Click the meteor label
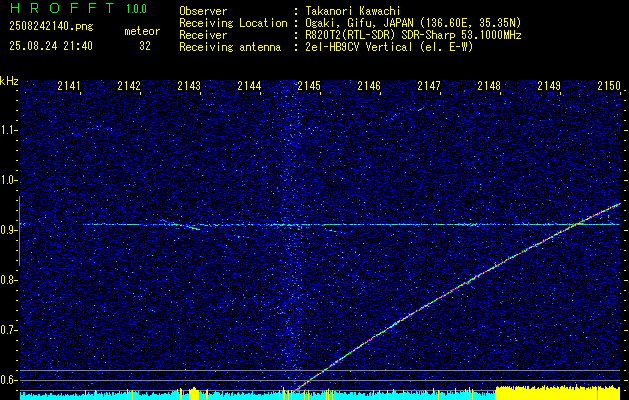The image size is (629, 400). click(x=142, y=31)
